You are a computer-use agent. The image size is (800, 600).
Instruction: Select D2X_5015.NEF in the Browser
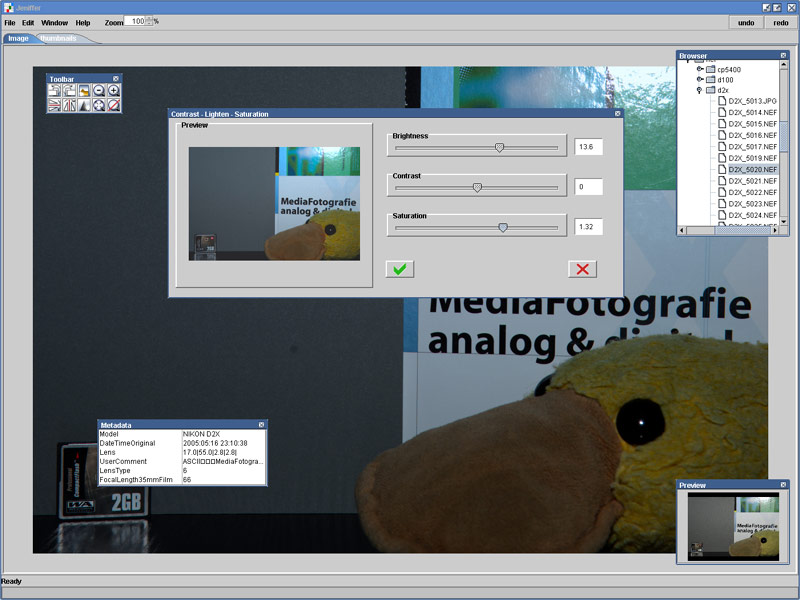point(753,124)
